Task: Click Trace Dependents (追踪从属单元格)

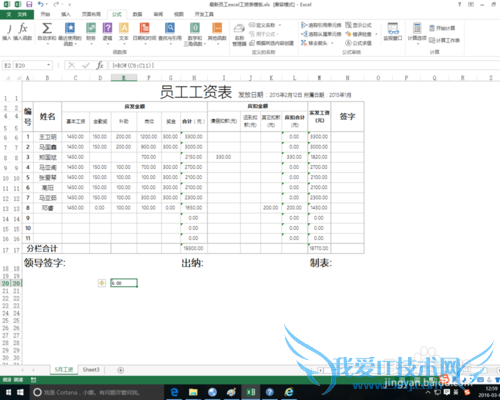Action: pyautogui.click(x=321, y=34)
